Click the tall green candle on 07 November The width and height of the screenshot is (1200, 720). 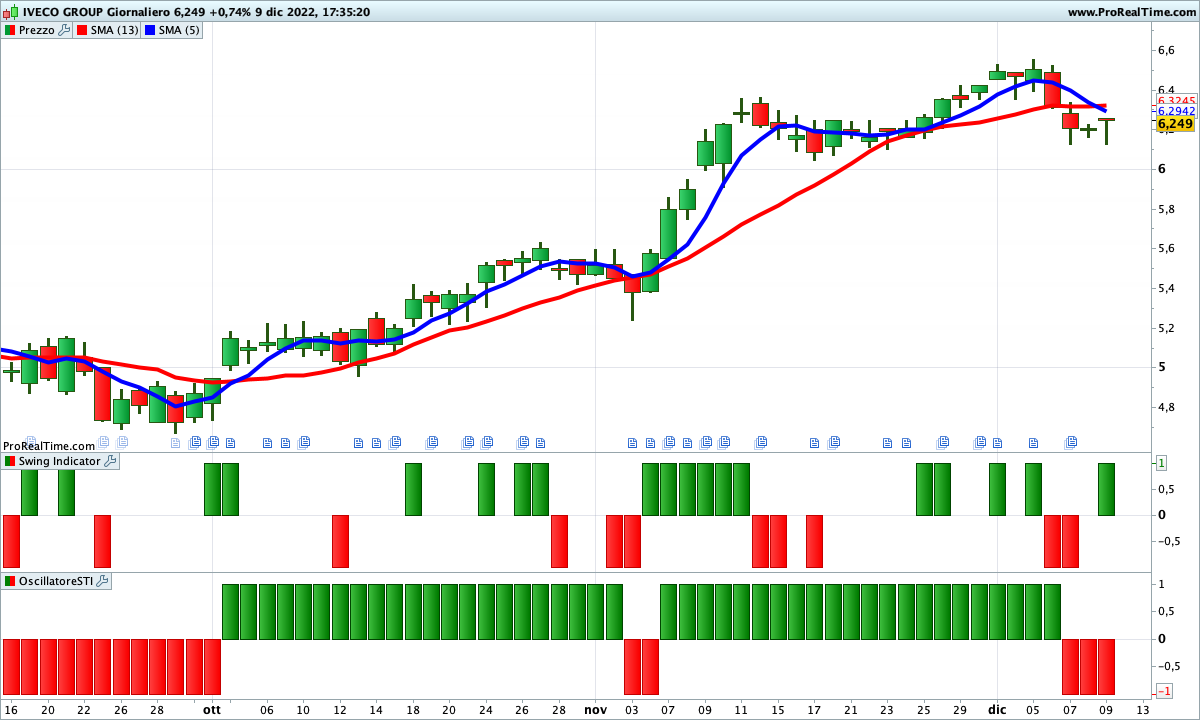[669, 233]
